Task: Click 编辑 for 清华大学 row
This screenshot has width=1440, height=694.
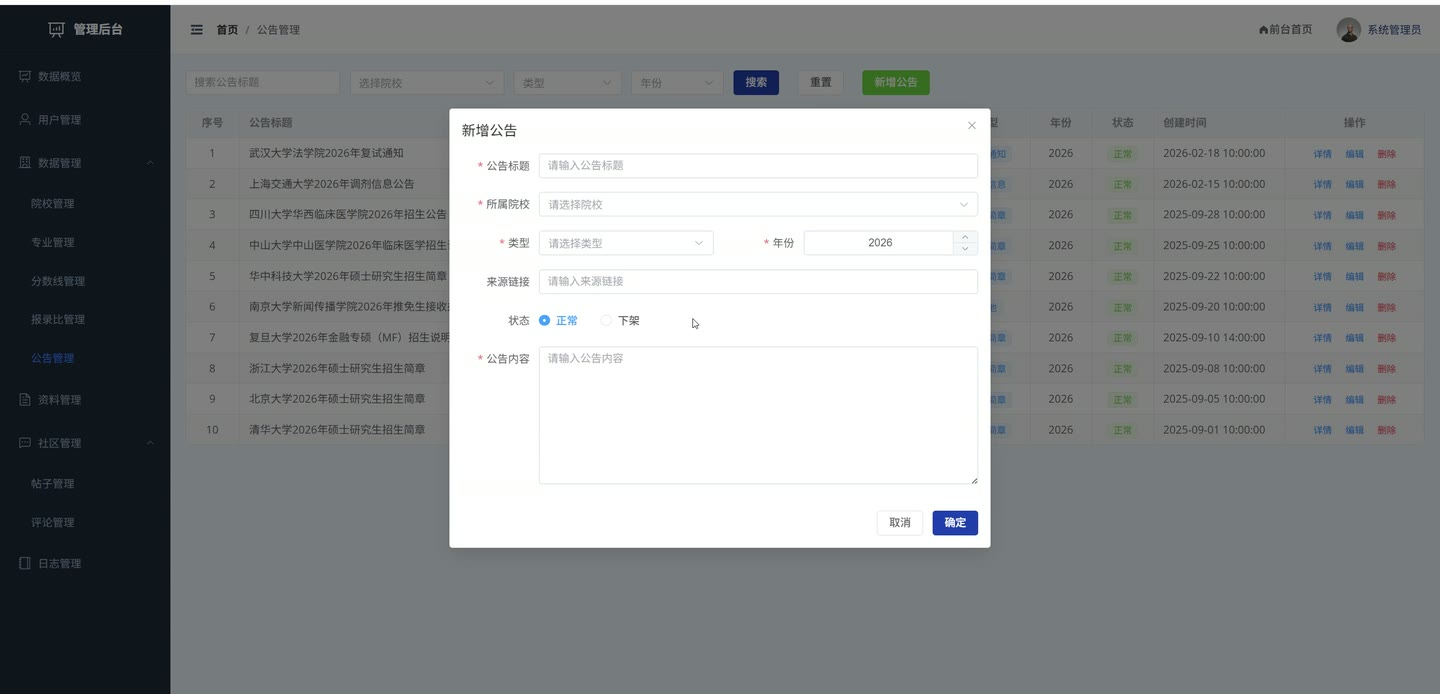Action: pos(1354,430)
